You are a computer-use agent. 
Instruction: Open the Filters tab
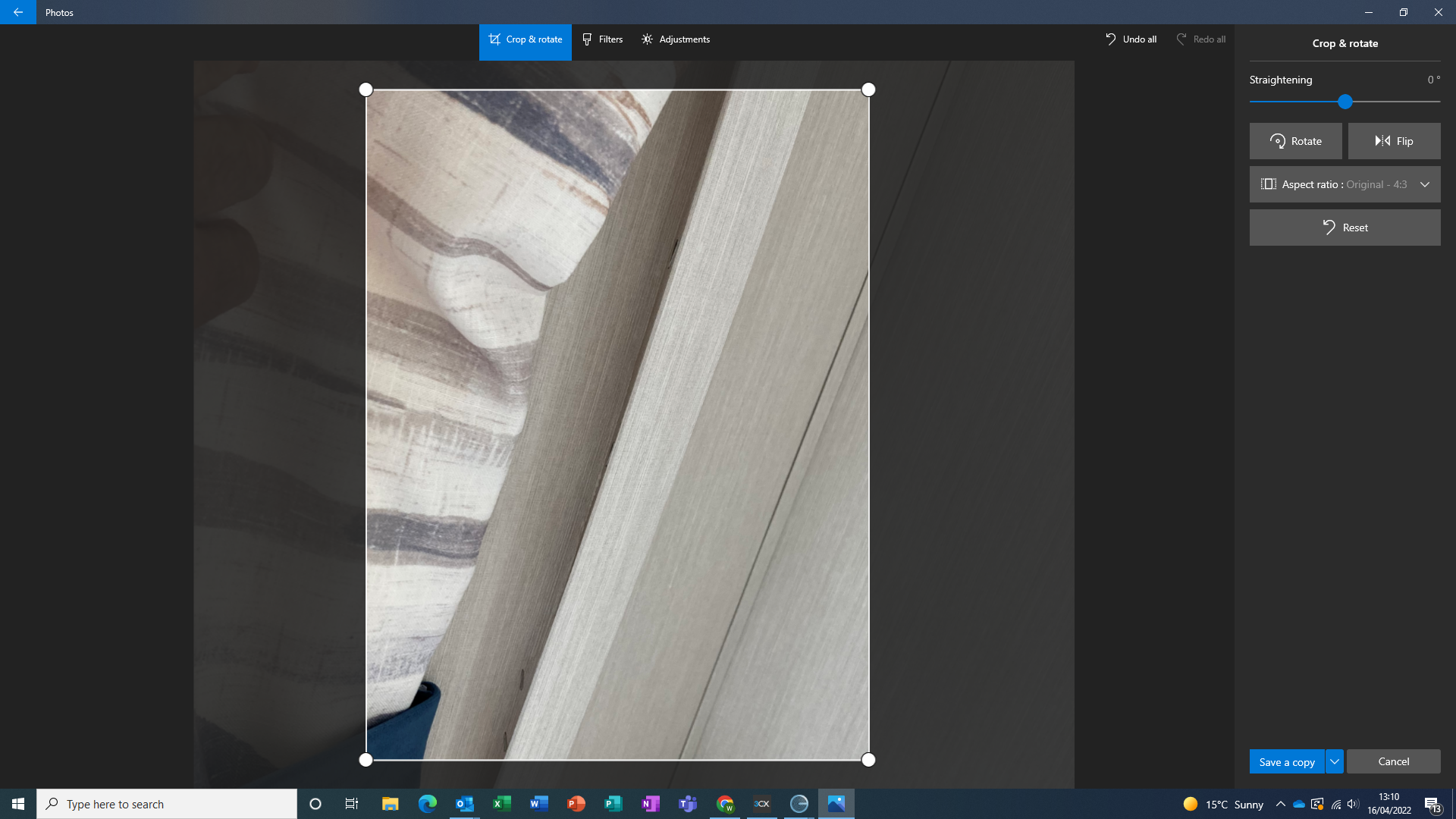pos(602,39)
